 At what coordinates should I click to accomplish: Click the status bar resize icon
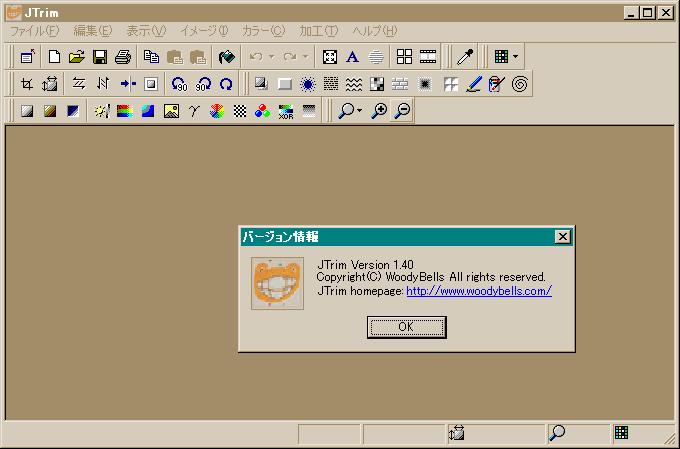[457, 433]
